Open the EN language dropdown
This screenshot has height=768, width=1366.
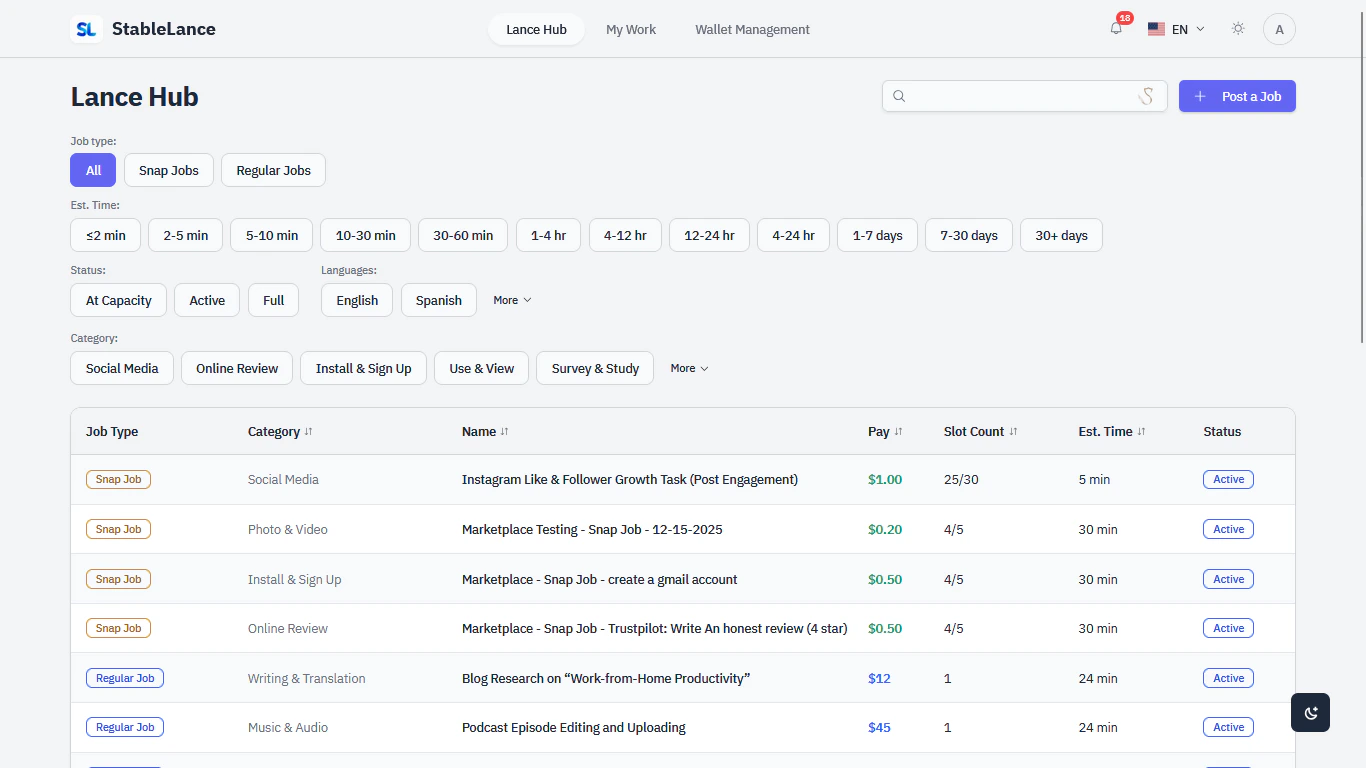[x=1176, y=29]
